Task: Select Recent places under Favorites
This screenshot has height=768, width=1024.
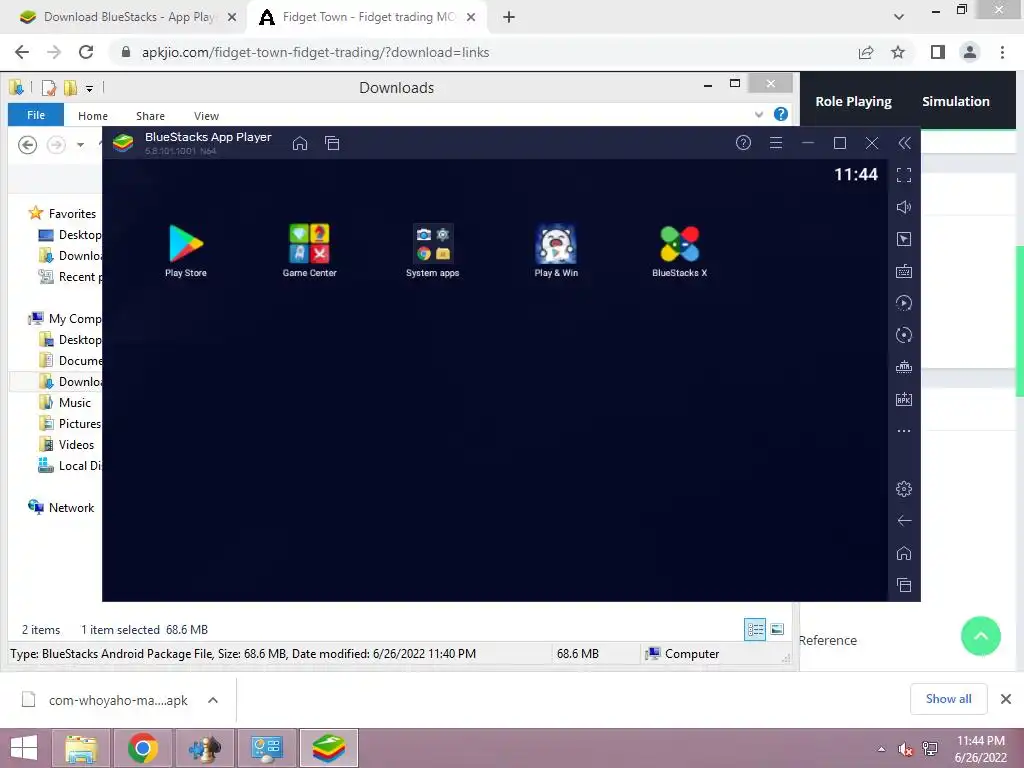Action: pyautogui.click(x=71, y=277)
